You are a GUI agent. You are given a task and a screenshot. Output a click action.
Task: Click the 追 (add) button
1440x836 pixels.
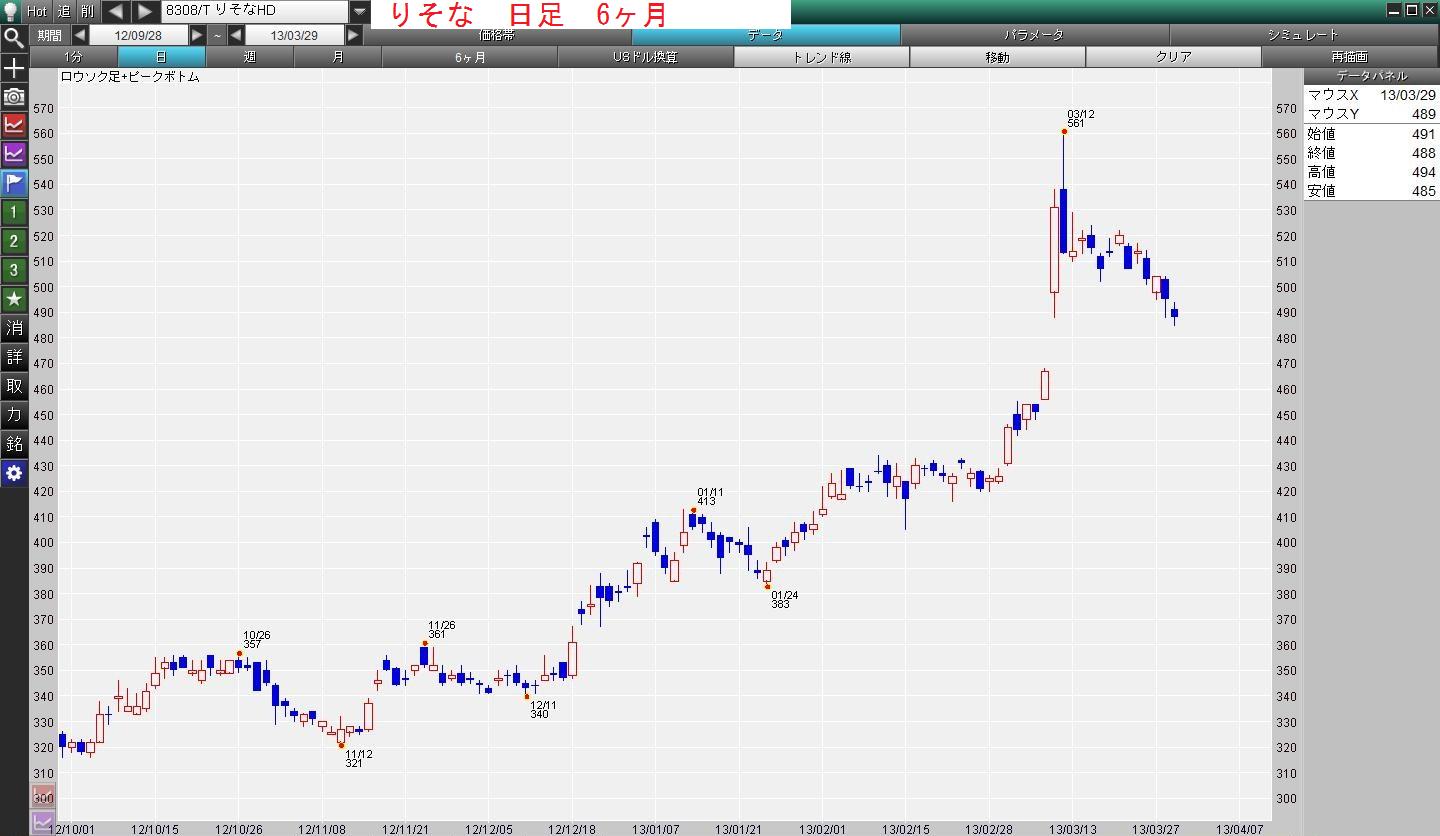64,11
